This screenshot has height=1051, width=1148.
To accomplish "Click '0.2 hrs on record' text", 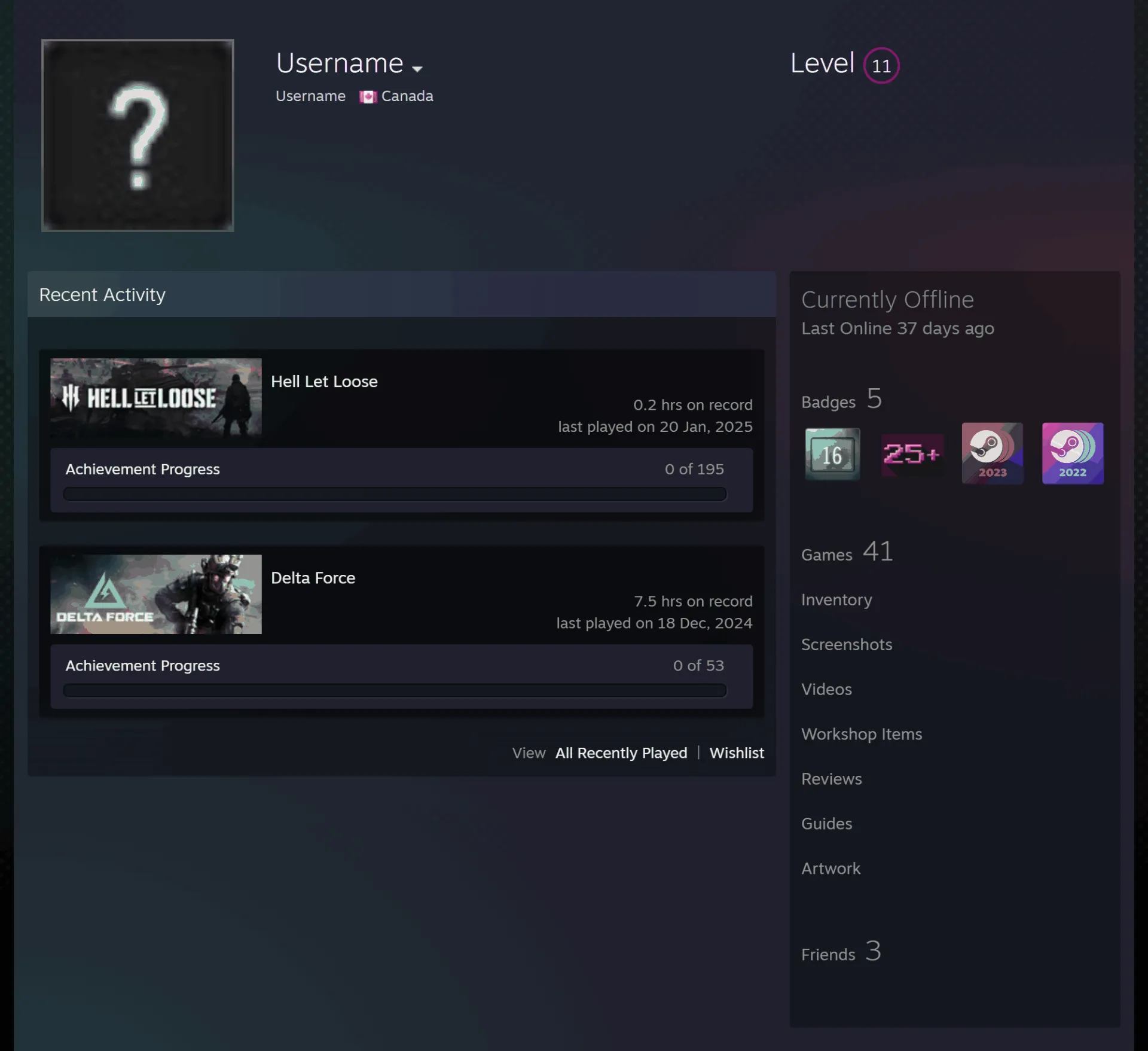I will point(693,405).
